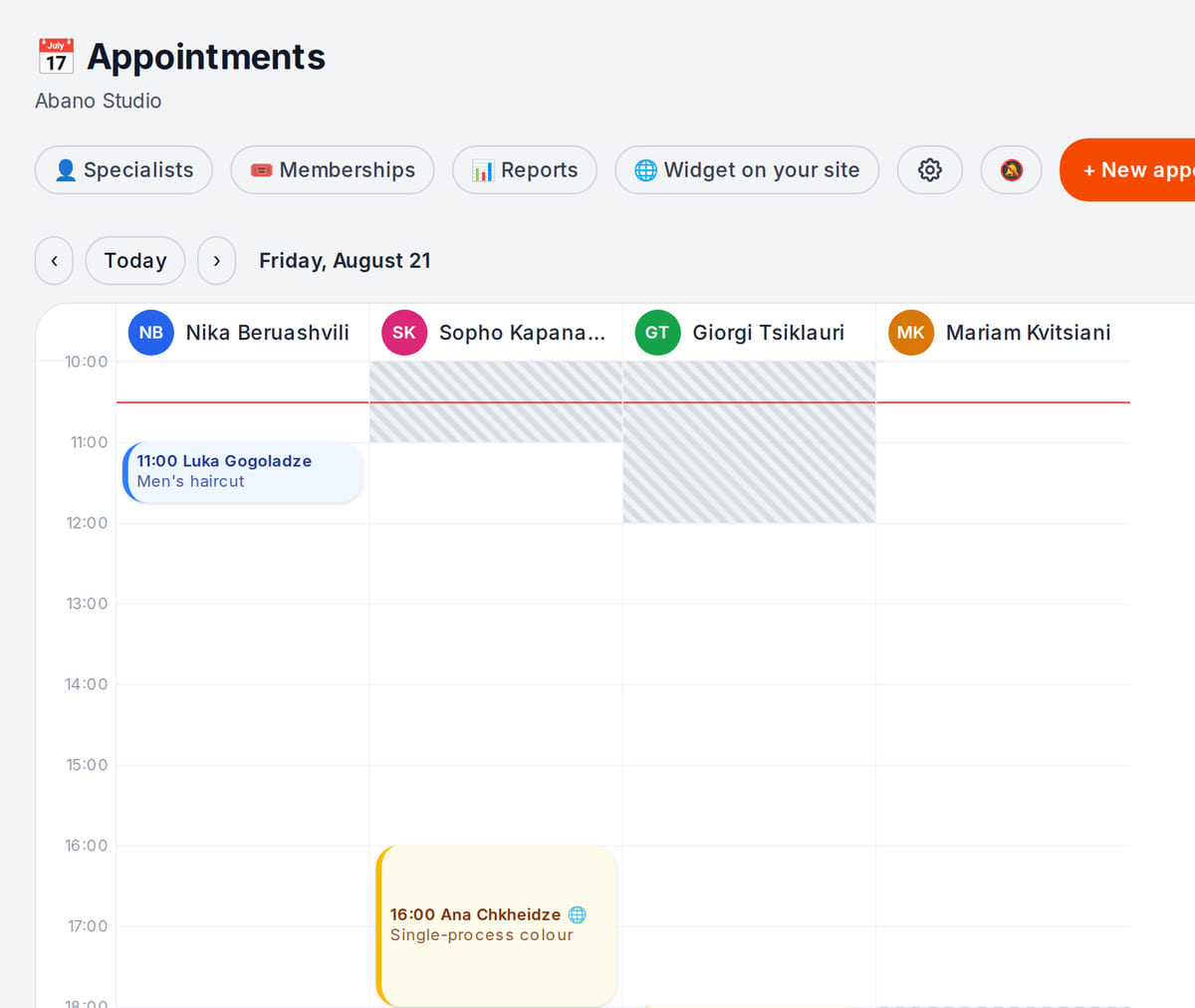
Task: Click the NB avatar for Nika Beruashvili
Action: [151, 333]
